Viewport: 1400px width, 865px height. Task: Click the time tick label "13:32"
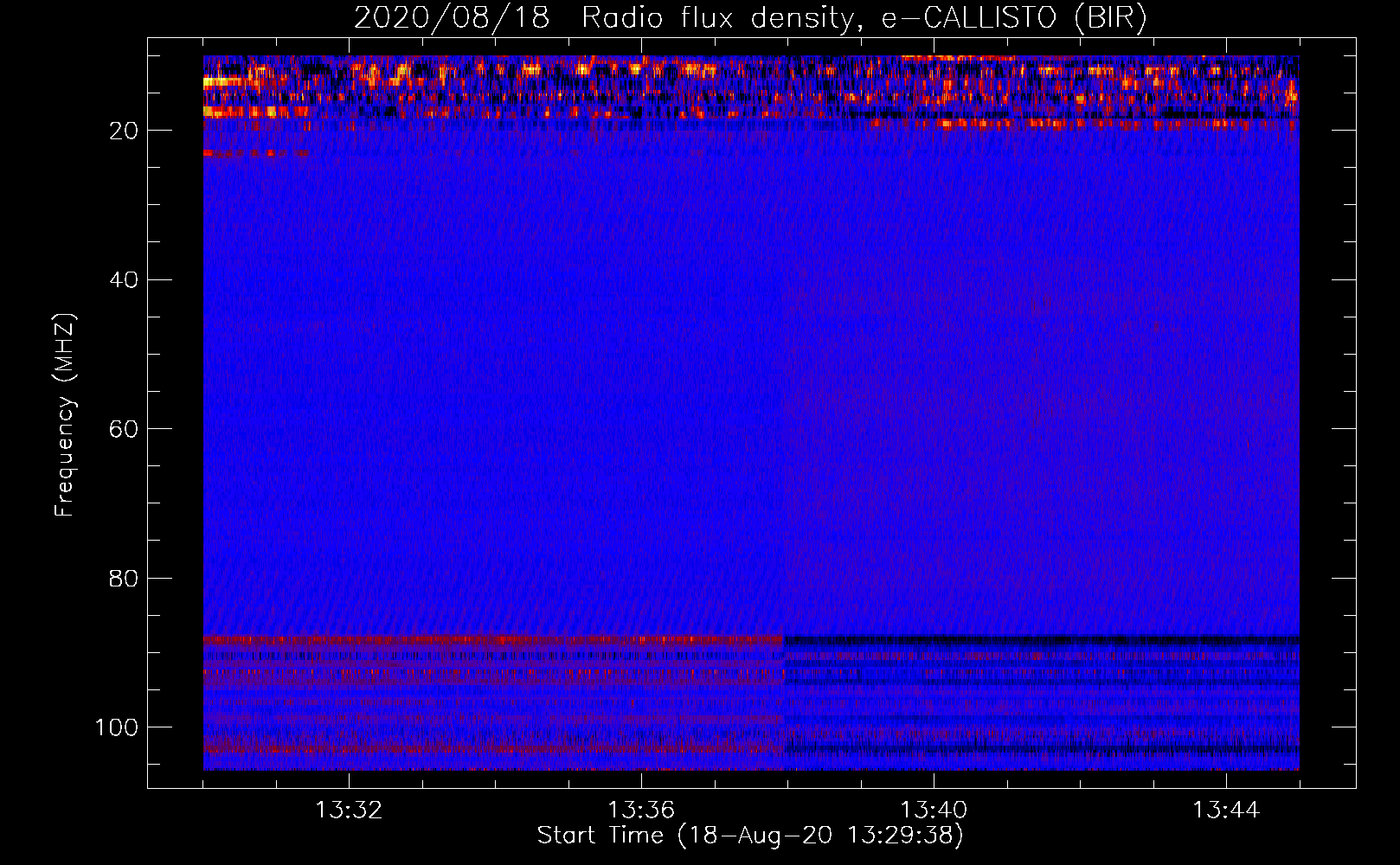349,811
